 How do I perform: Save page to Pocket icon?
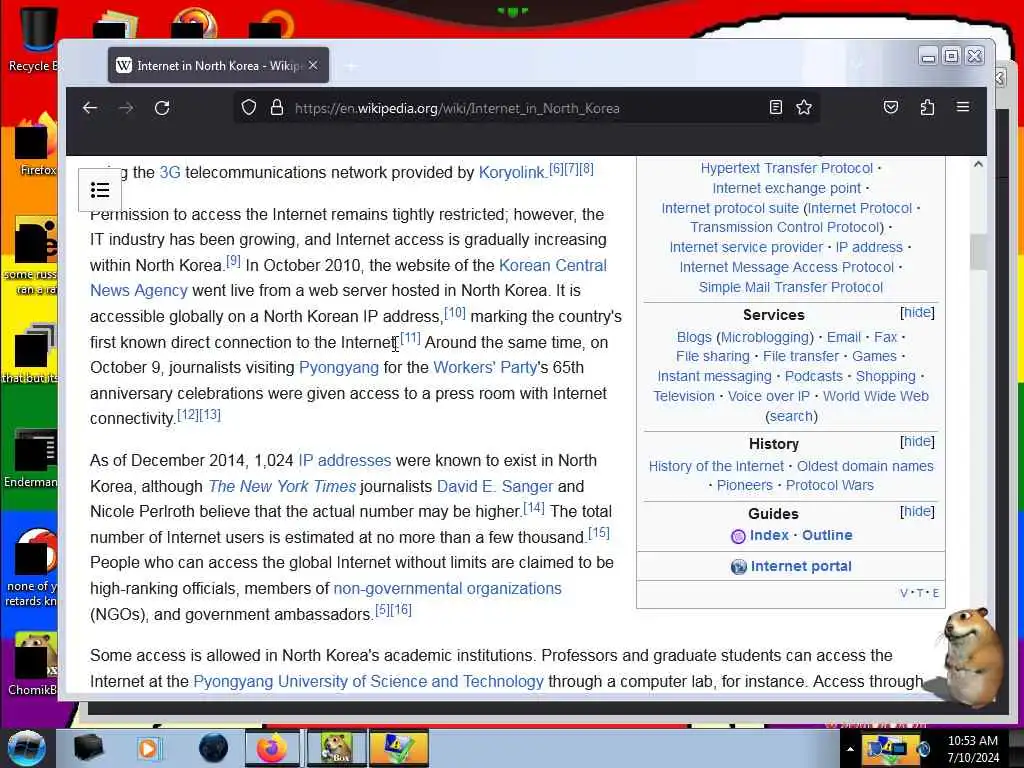891,107
